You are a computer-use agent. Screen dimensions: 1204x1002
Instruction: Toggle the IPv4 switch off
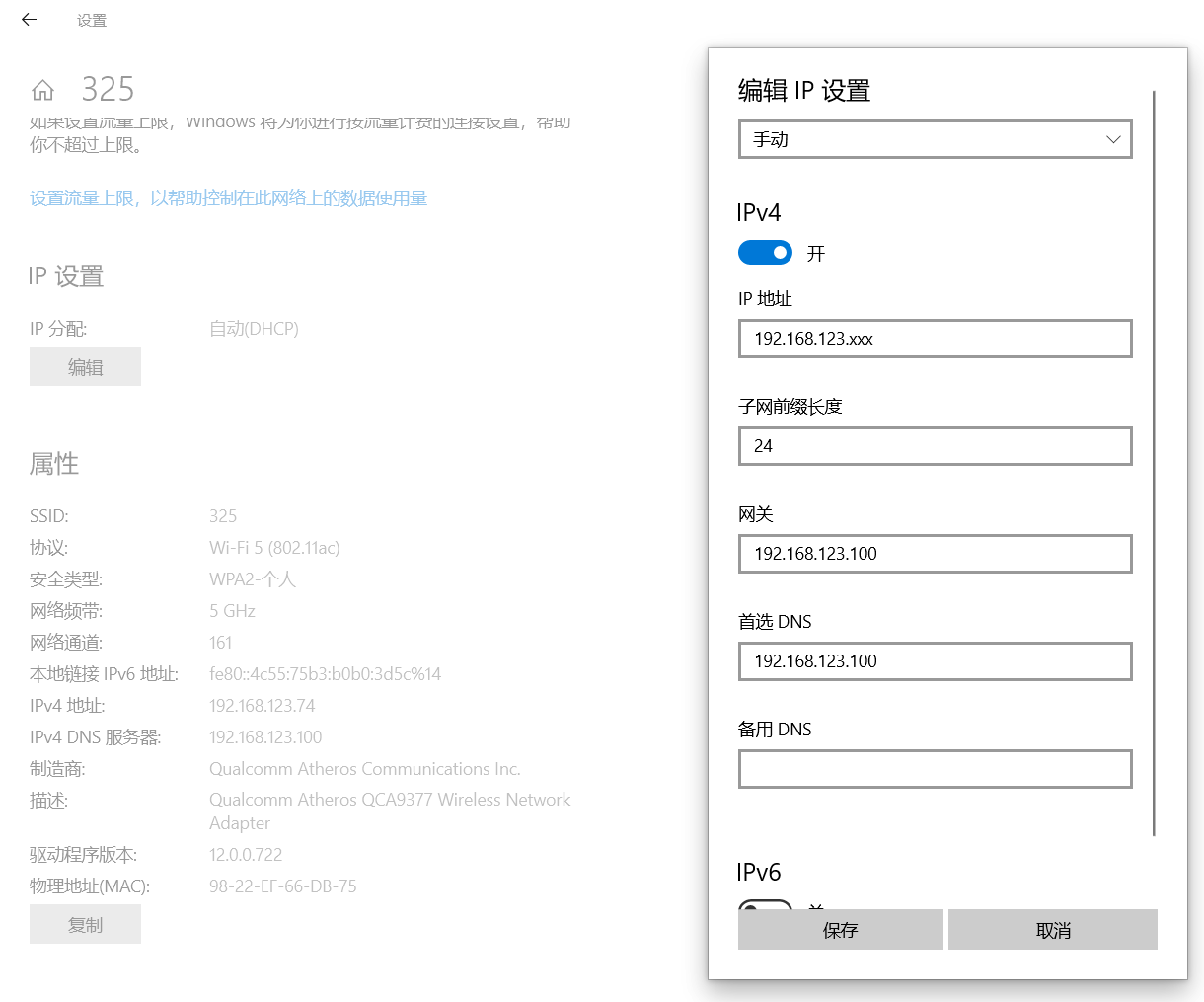[x=765, y=253]
